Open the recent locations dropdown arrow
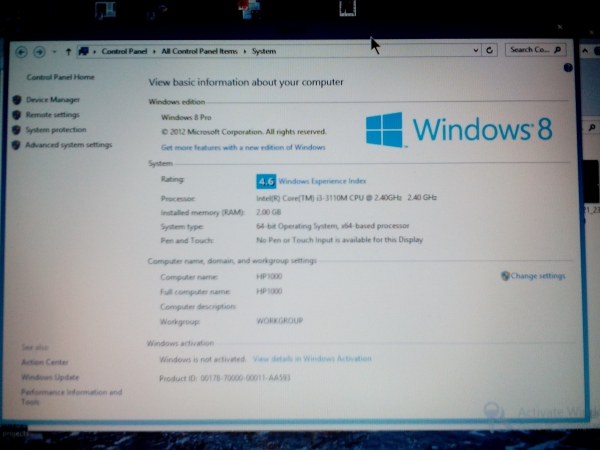This screenshot has width=600, height=450. 54,52
